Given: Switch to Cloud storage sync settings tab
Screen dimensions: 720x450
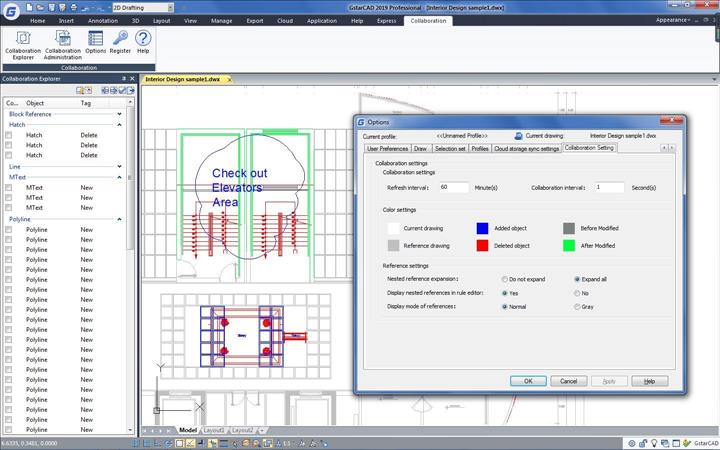Looking at the screenshot, I should (x=527, y=148).
